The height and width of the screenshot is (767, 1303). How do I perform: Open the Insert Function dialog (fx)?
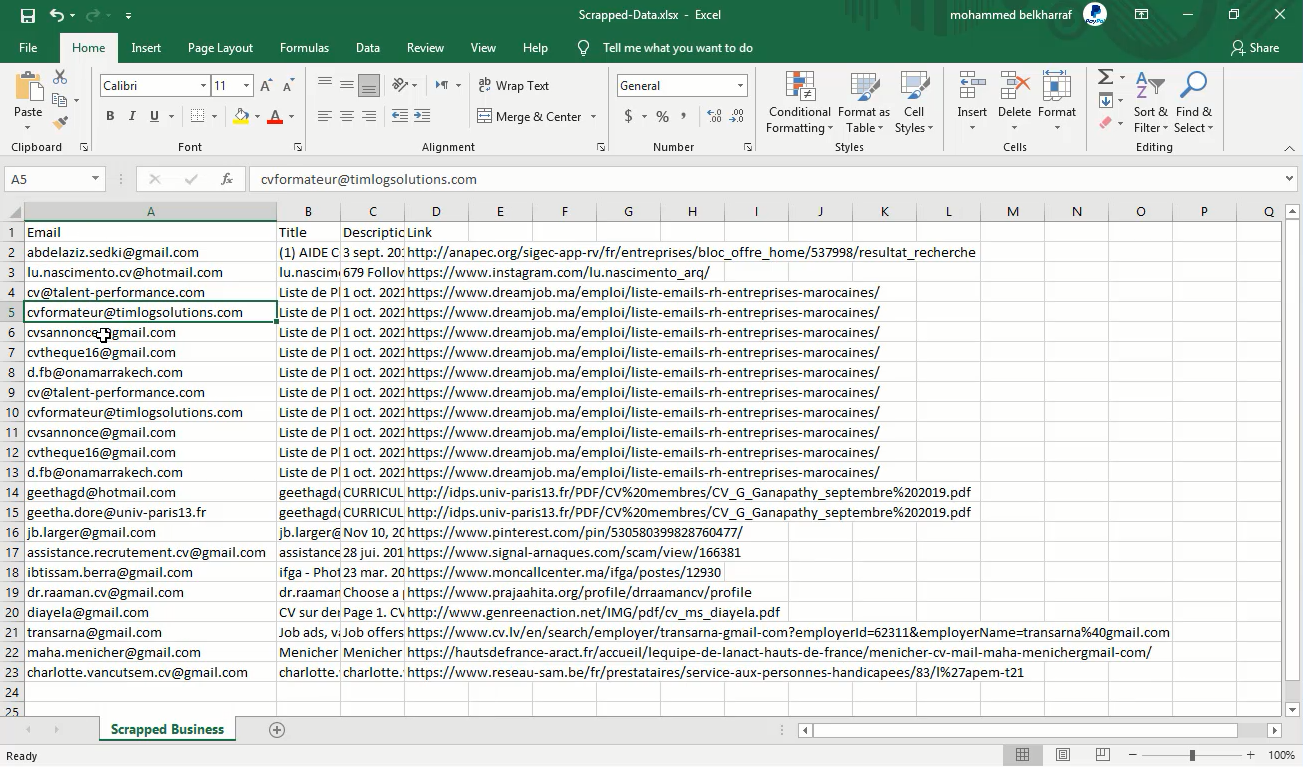[227, 179]
